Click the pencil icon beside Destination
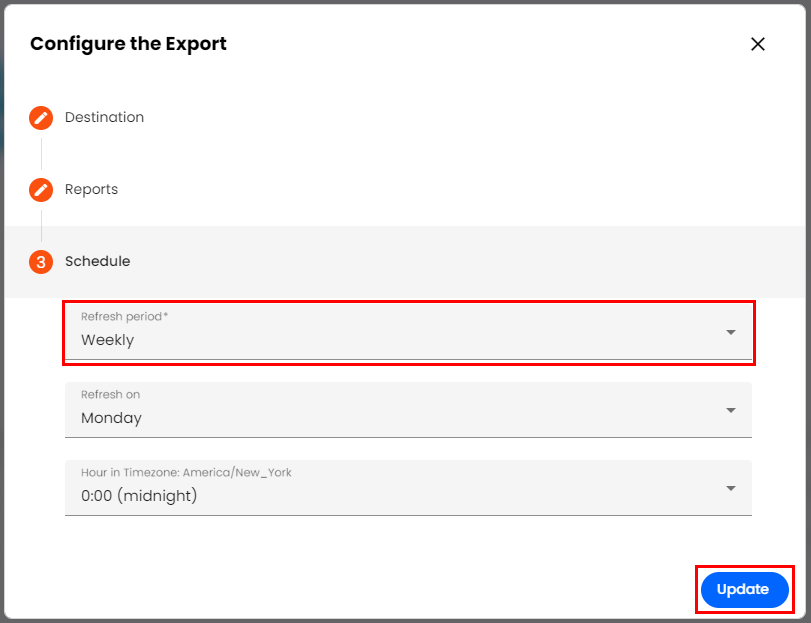Viewport: 811px width, 623px height. click(x=41, y=118)
